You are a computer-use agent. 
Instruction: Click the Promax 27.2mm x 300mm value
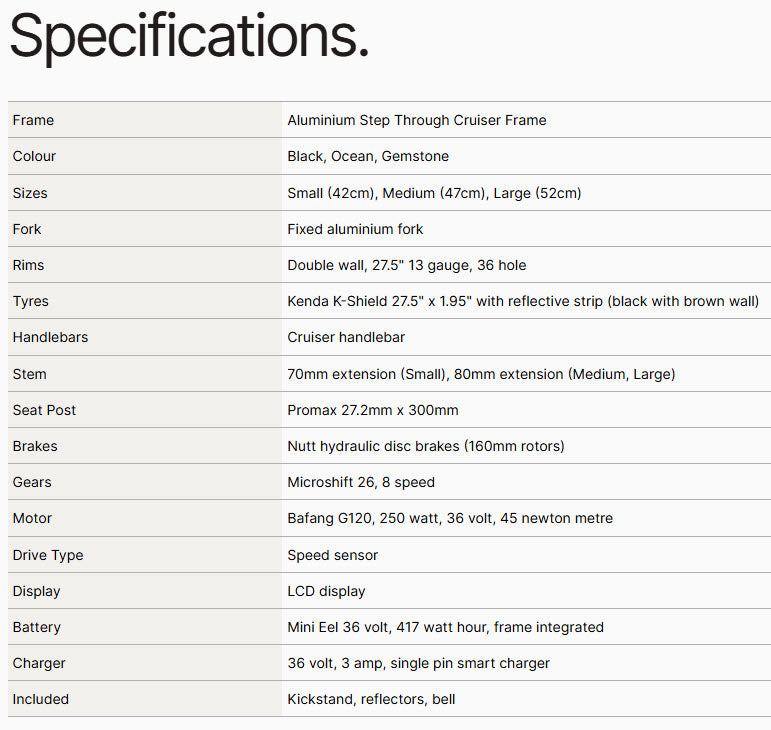click(372, 410)
